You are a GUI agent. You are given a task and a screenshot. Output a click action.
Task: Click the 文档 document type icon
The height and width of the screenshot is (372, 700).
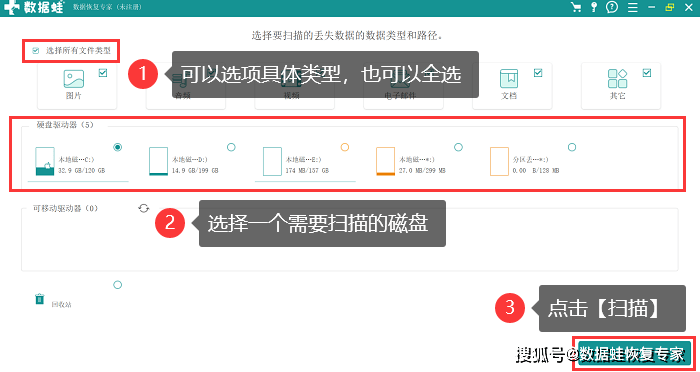pos(509,79)
